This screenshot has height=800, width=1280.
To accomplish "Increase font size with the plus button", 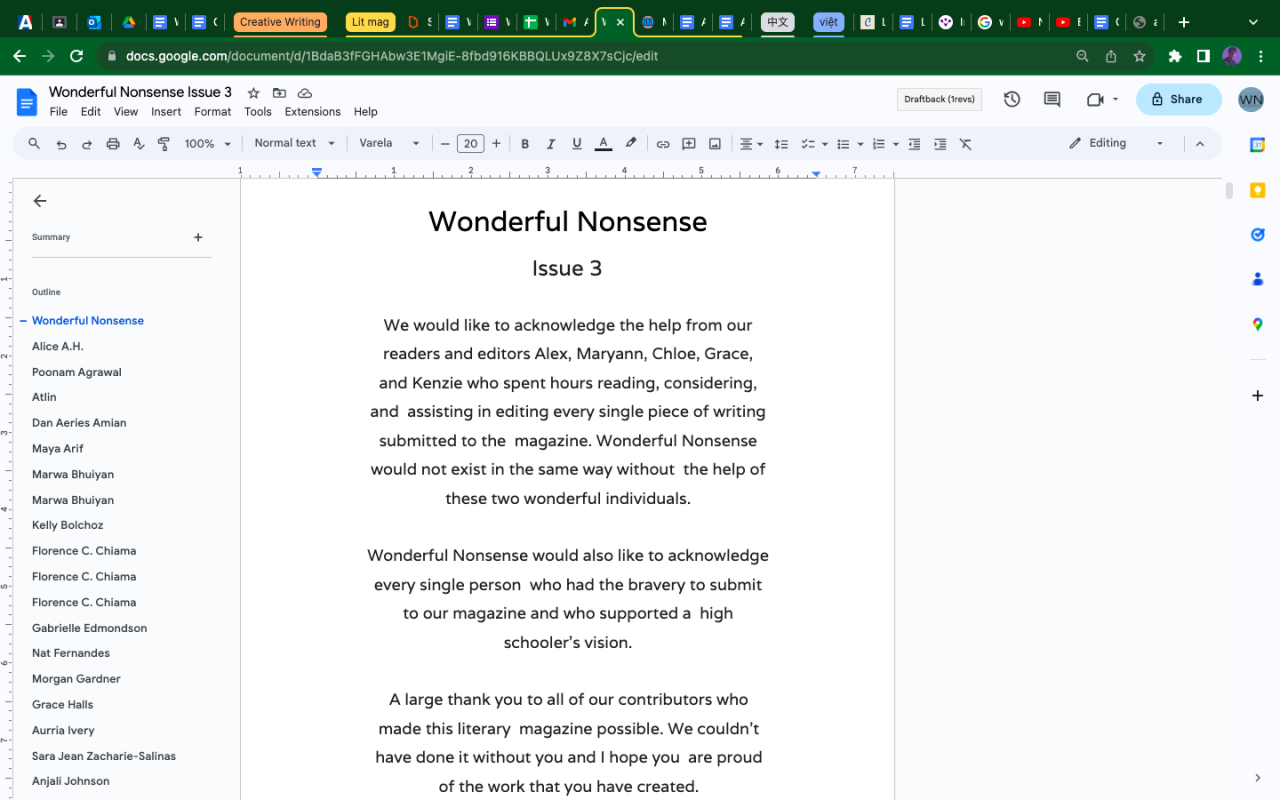I will coord(496,144).
